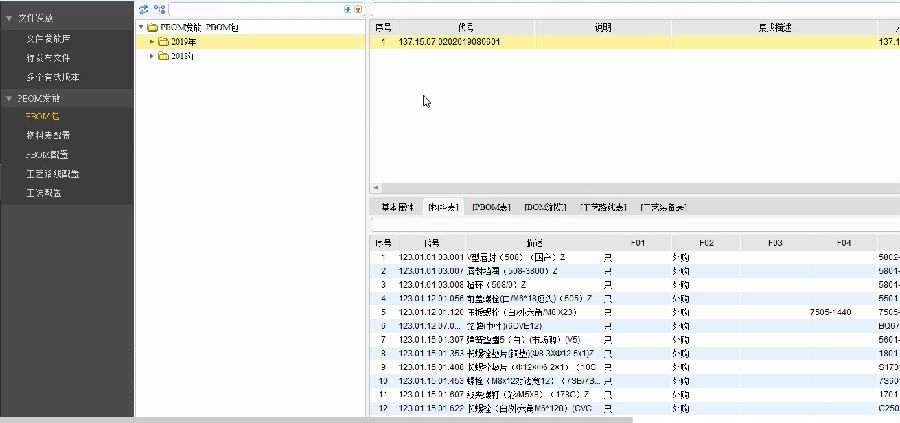This screenshot has width=900, height=423.
Task: Select row with code 123.01.12.01.056
Action: click(635, 298)
